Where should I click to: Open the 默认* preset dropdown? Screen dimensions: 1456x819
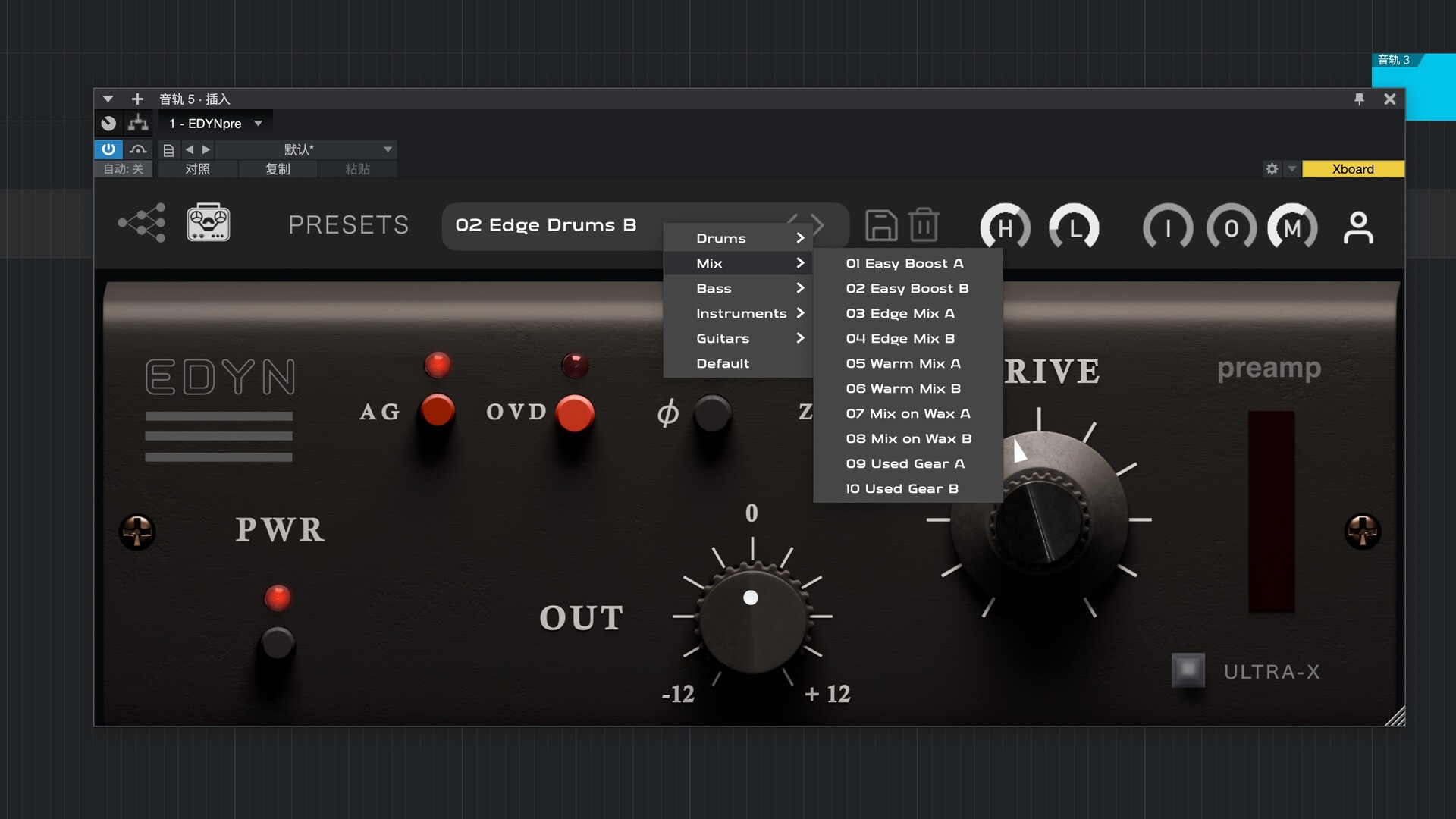306,149
